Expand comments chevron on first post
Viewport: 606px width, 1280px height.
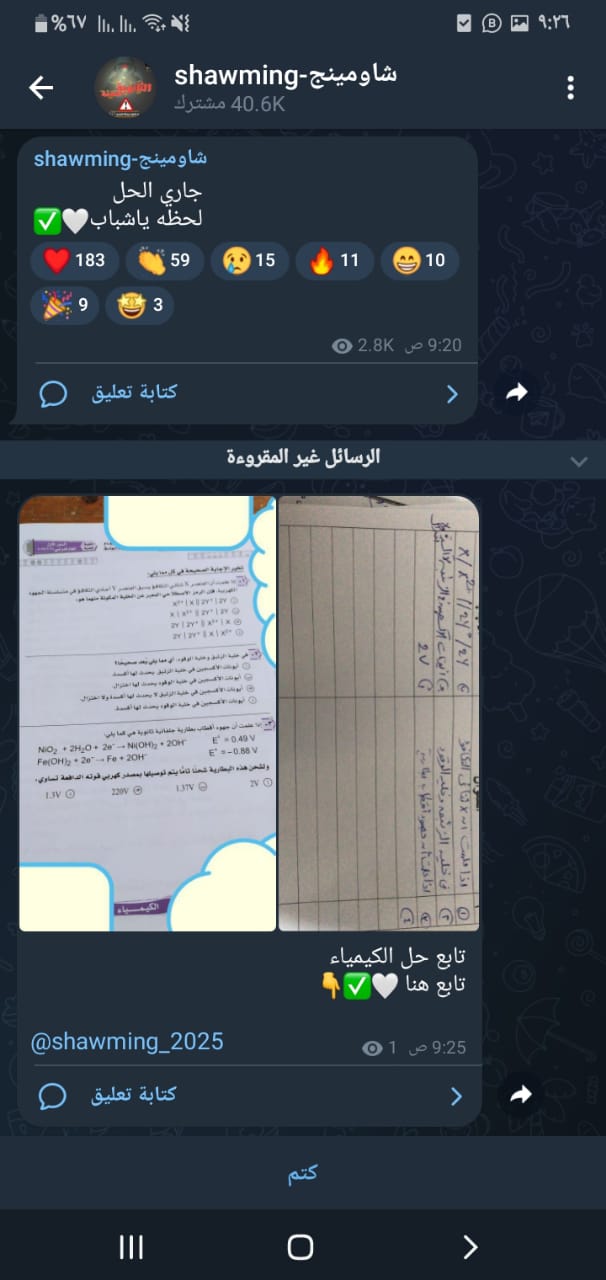coord(452,394)
